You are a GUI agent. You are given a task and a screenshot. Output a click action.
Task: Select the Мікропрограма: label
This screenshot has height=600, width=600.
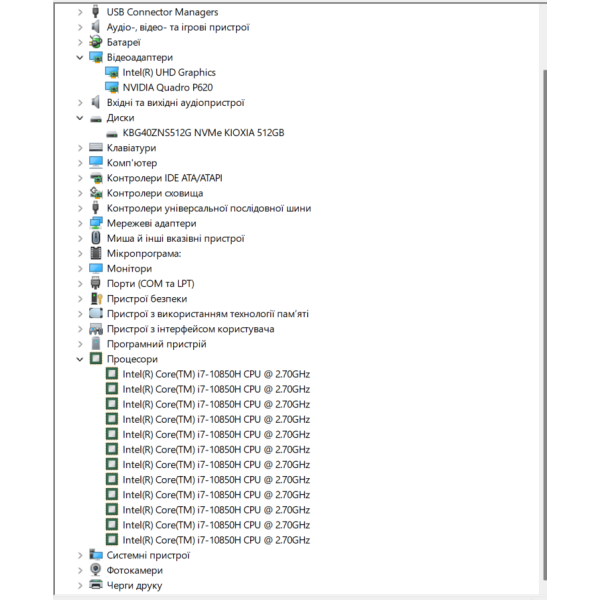(x=144, y=253)
